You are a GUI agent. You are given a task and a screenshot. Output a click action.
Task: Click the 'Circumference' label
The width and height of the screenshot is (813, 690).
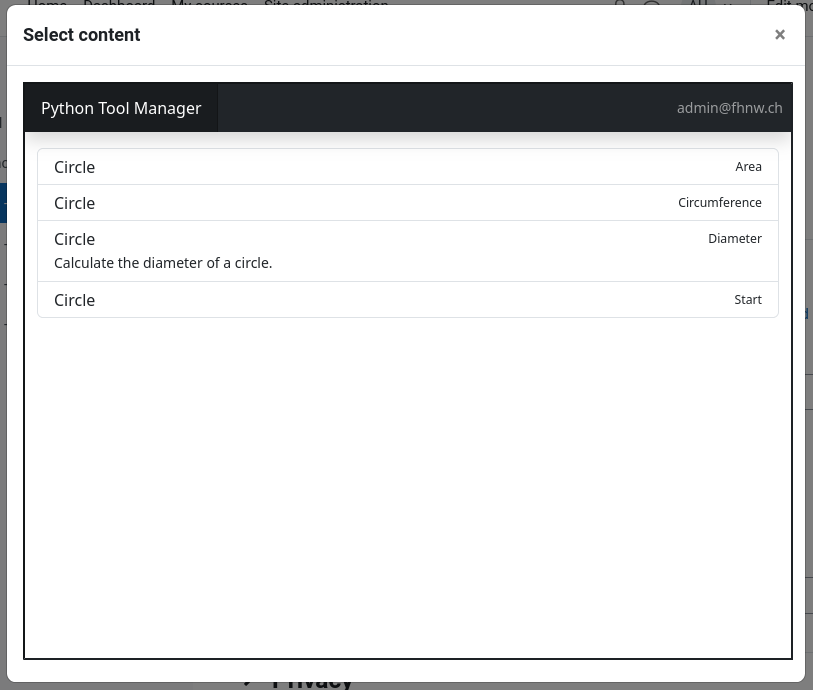coord(720,203)
